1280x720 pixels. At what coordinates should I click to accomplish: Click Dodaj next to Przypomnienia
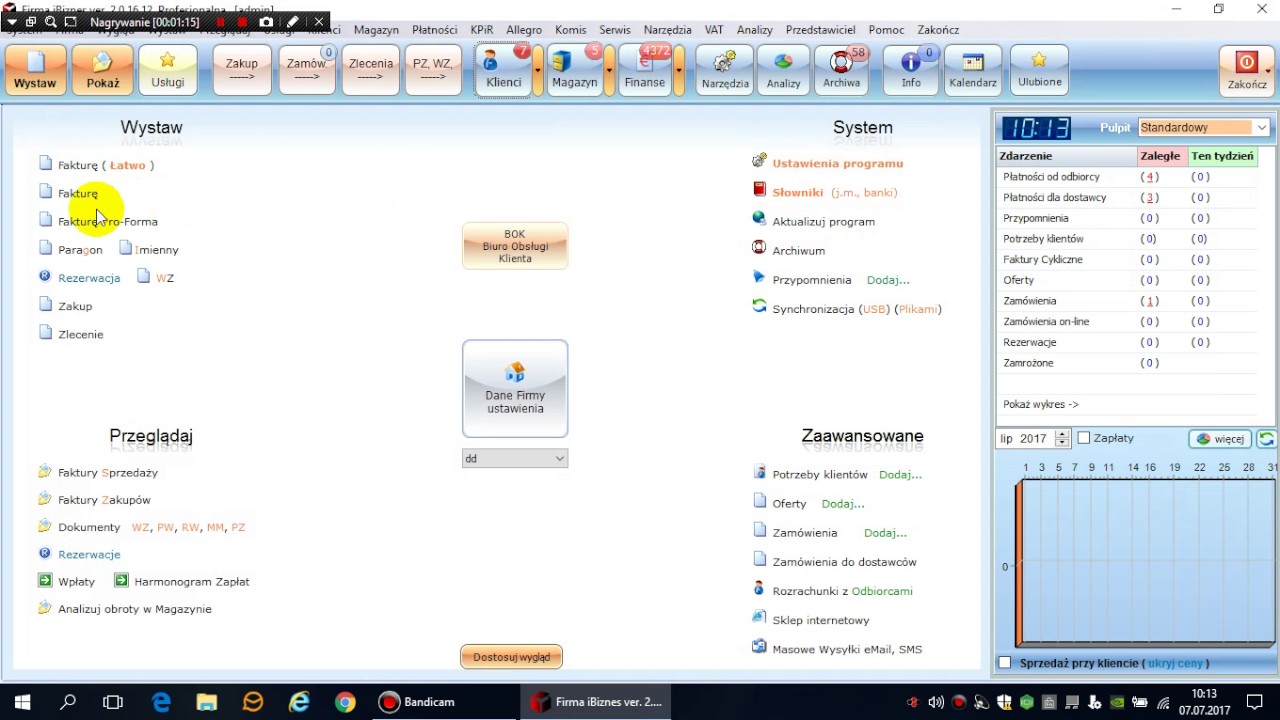[x=888, y=280]
